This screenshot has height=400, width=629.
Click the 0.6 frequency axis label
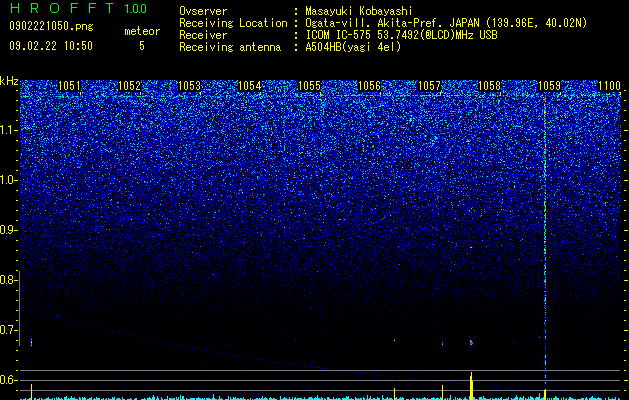(x=9, y=380)
